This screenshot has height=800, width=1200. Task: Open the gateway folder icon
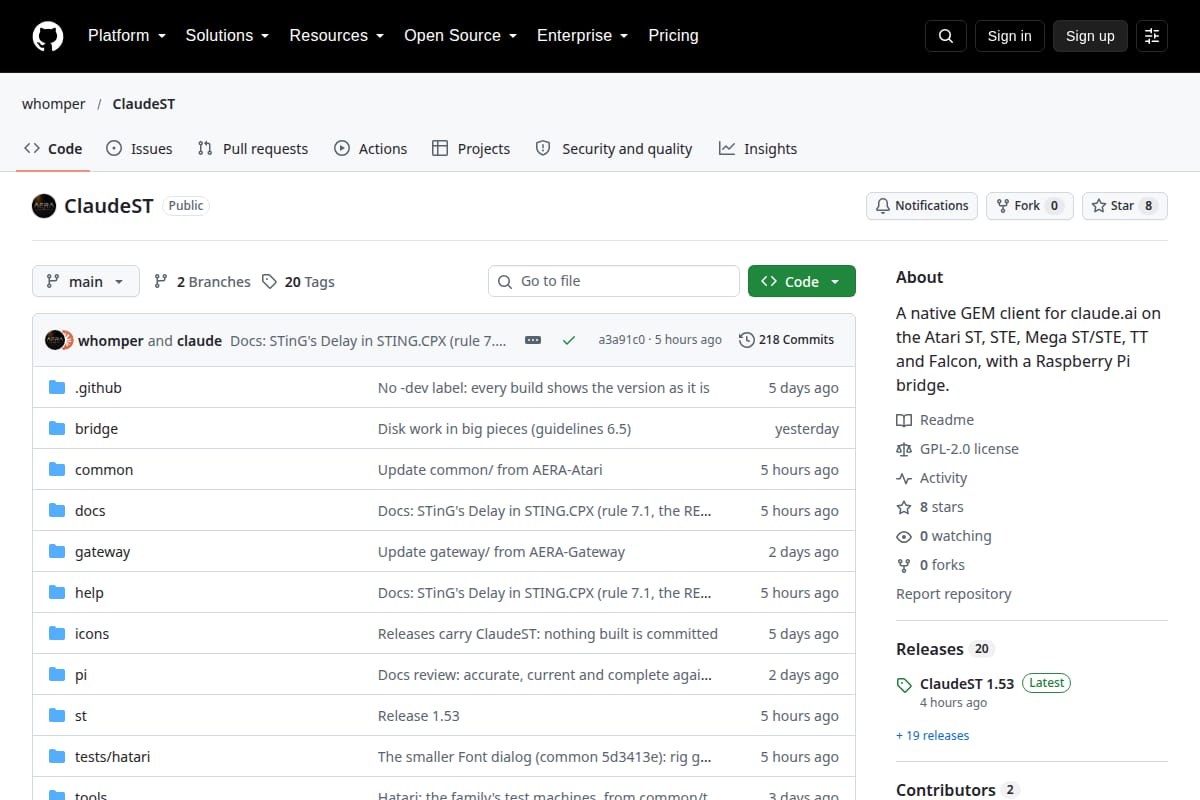(57, 552)
